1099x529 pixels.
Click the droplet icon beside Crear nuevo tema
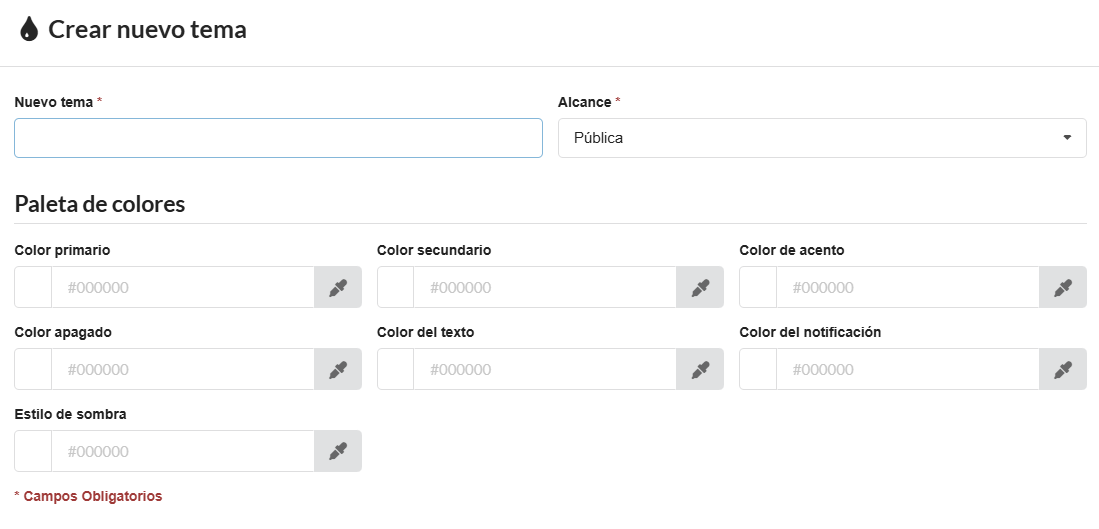(x=29, y=30)
